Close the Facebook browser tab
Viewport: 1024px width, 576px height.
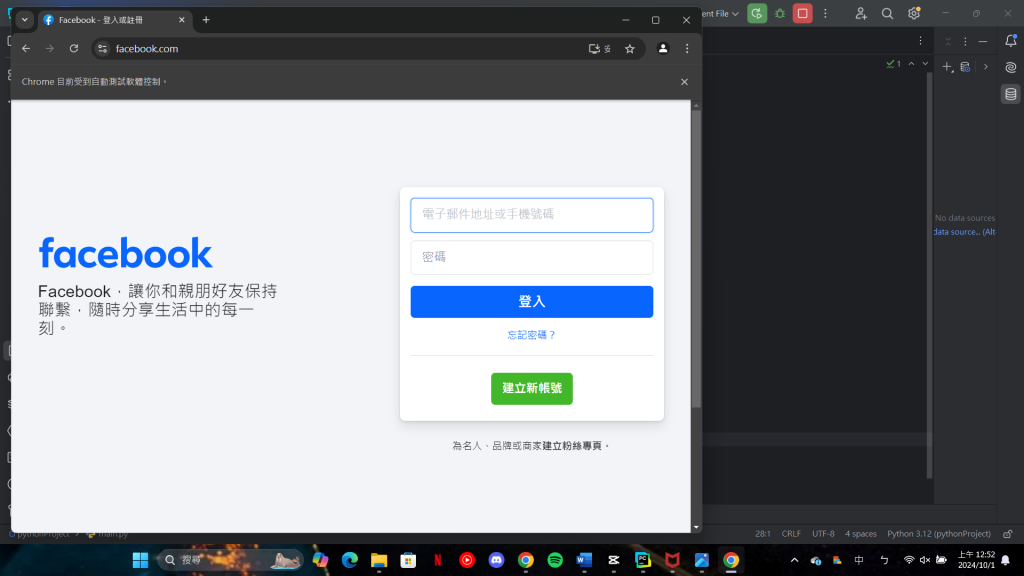pyautogui.click(x=182, y=20)
